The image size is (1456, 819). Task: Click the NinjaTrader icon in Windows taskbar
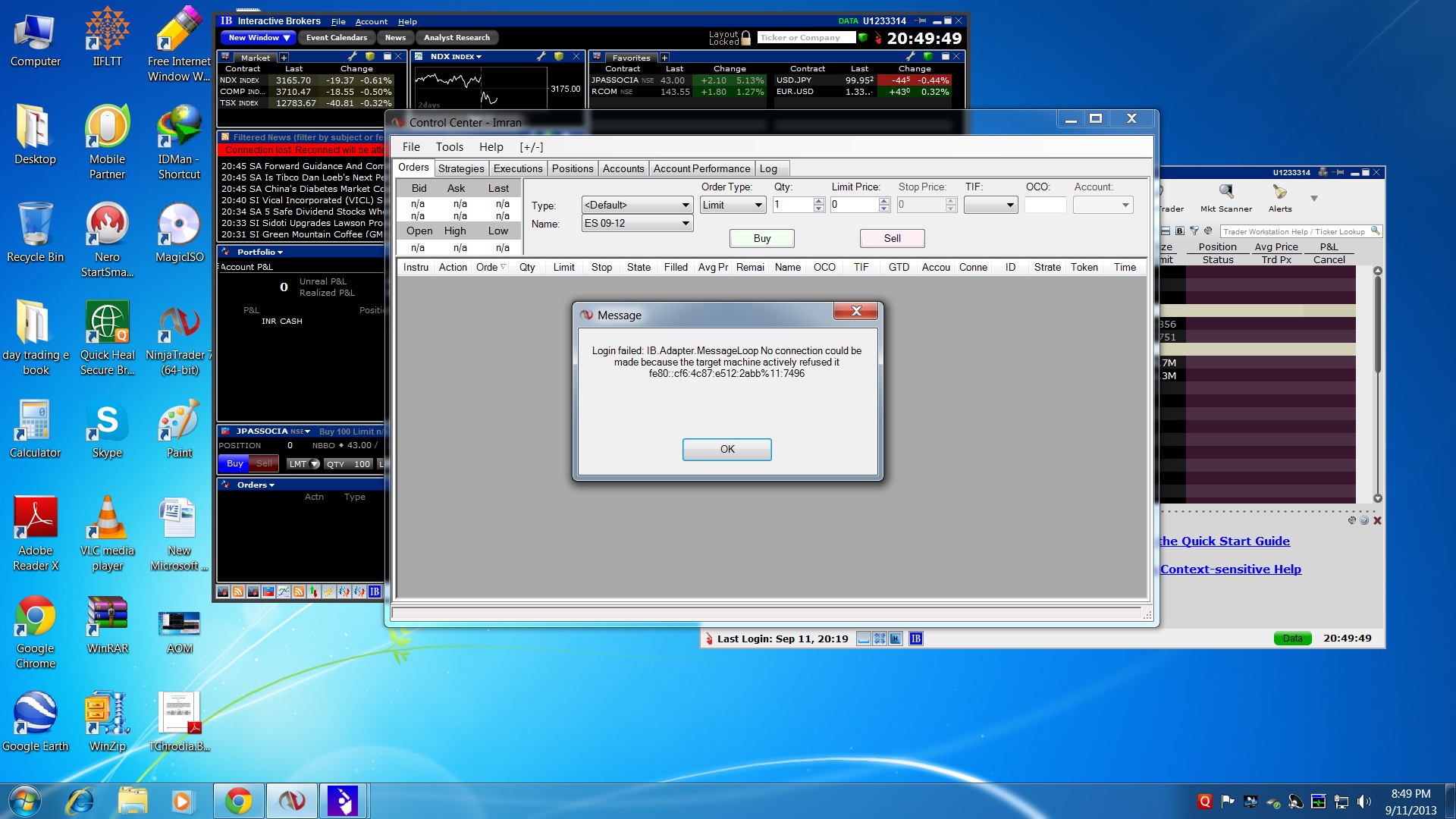[291, 801]
